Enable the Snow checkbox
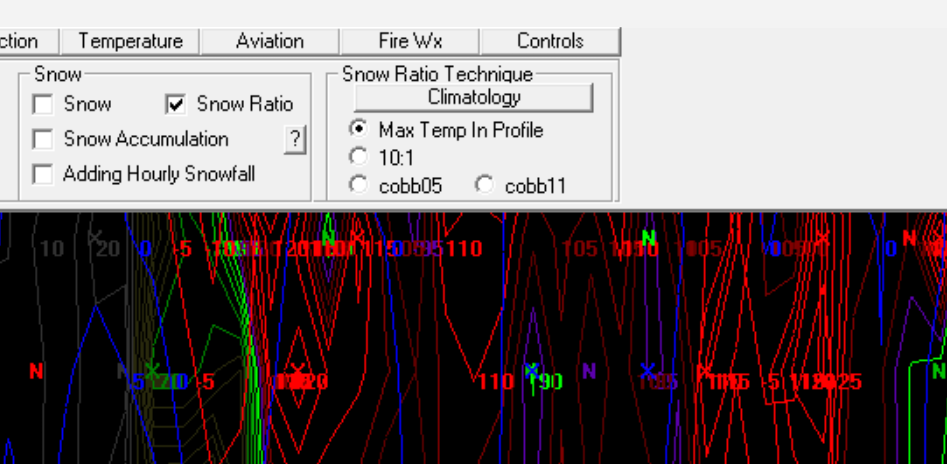This screenshot has height=464, width=947. [43, 105]
